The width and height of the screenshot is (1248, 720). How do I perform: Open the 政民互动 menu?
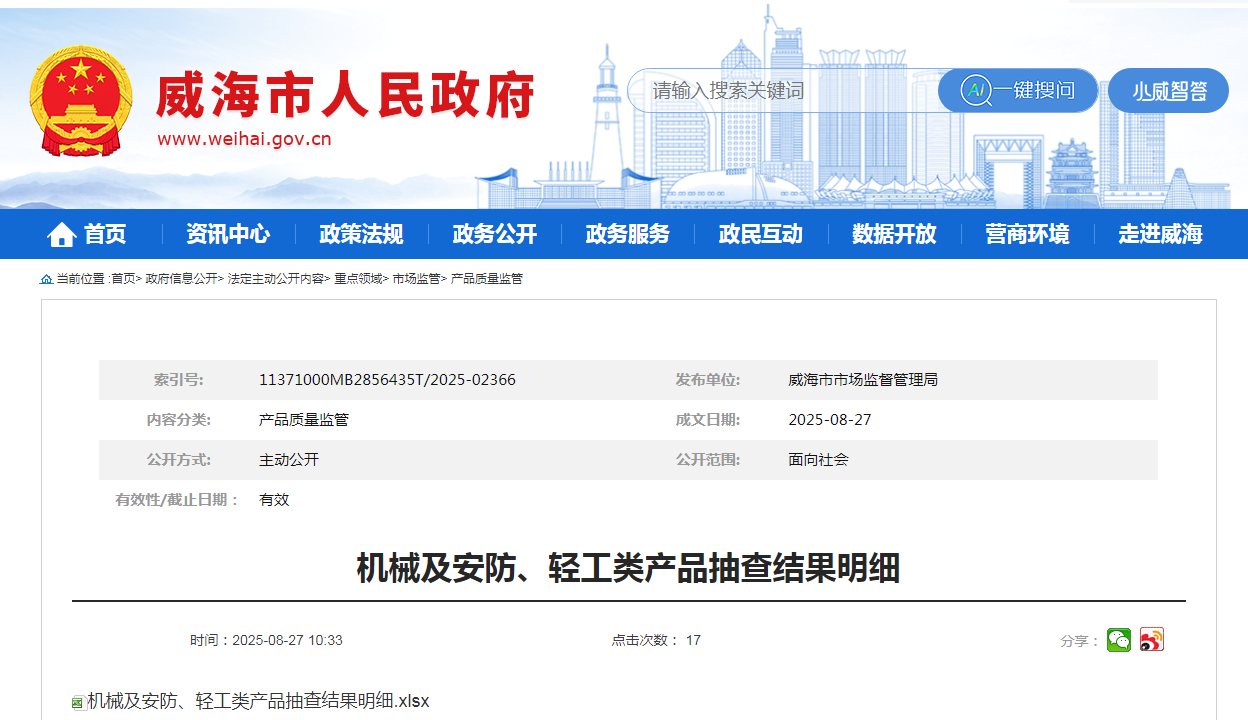tap(761, 235)
